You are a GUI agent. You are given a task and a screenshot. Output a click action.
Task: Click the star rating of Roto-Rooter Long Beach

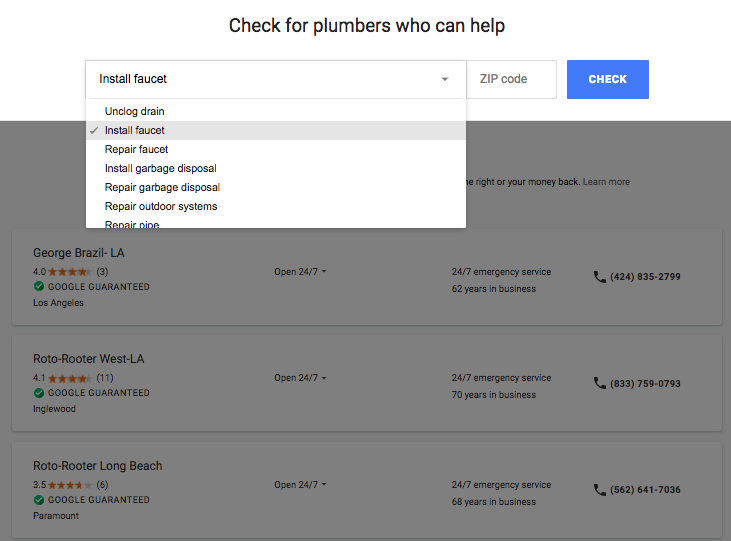(x=69, y=485)
